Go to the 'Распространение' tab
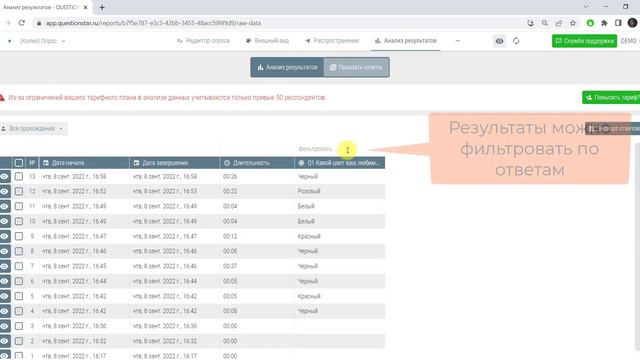Image resolution: width=640 pixels, height=360 pixels. [x=332, y=41]
